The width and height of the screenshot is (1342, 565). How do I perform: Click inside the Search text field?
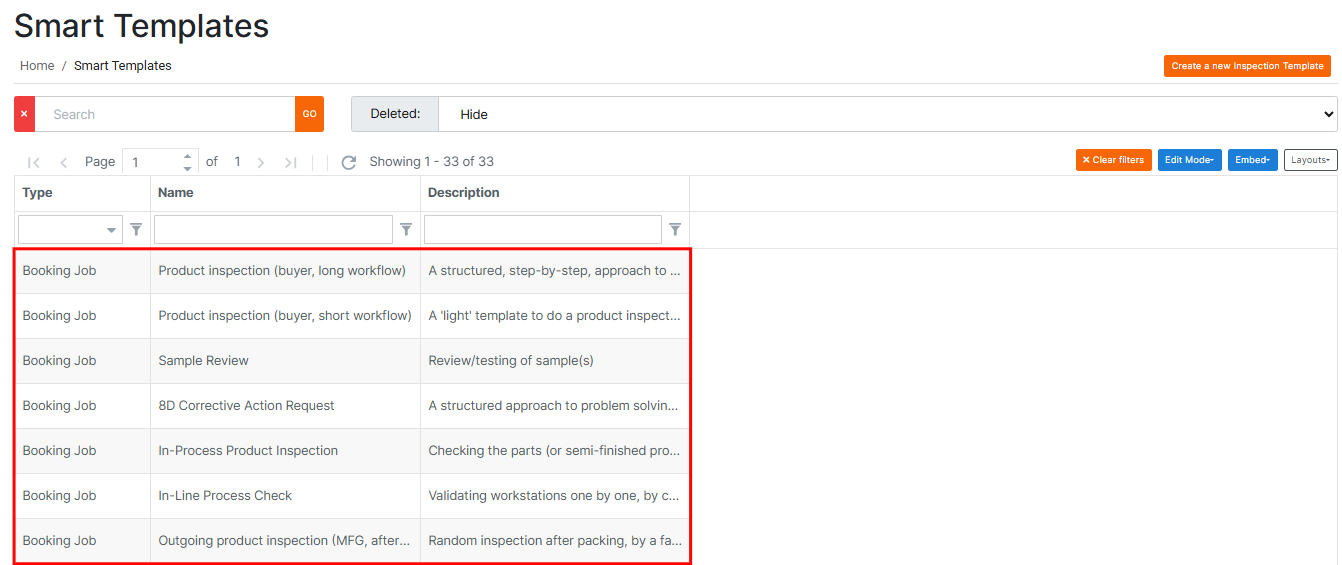(x=165, y=114)
